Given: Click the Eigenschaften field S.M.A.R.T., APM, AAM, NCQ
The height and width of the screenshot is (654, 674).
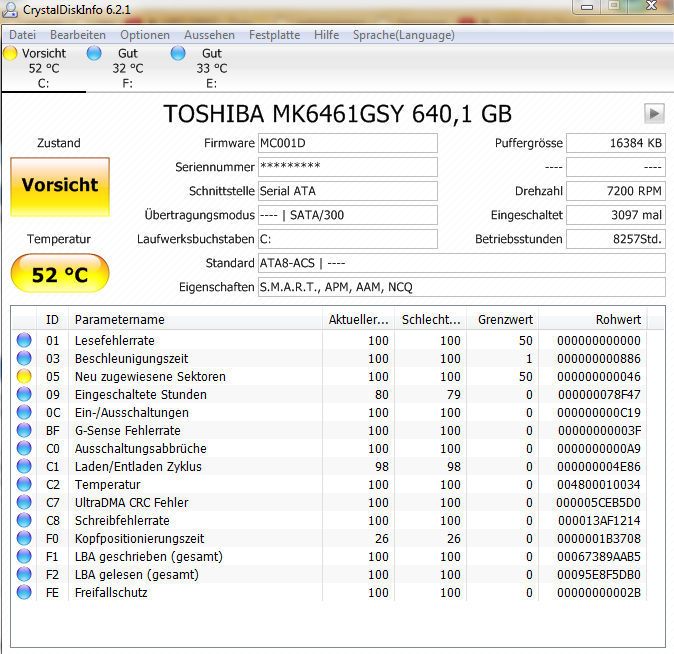Looking at the screenshot, I should [x=462, y=287].
